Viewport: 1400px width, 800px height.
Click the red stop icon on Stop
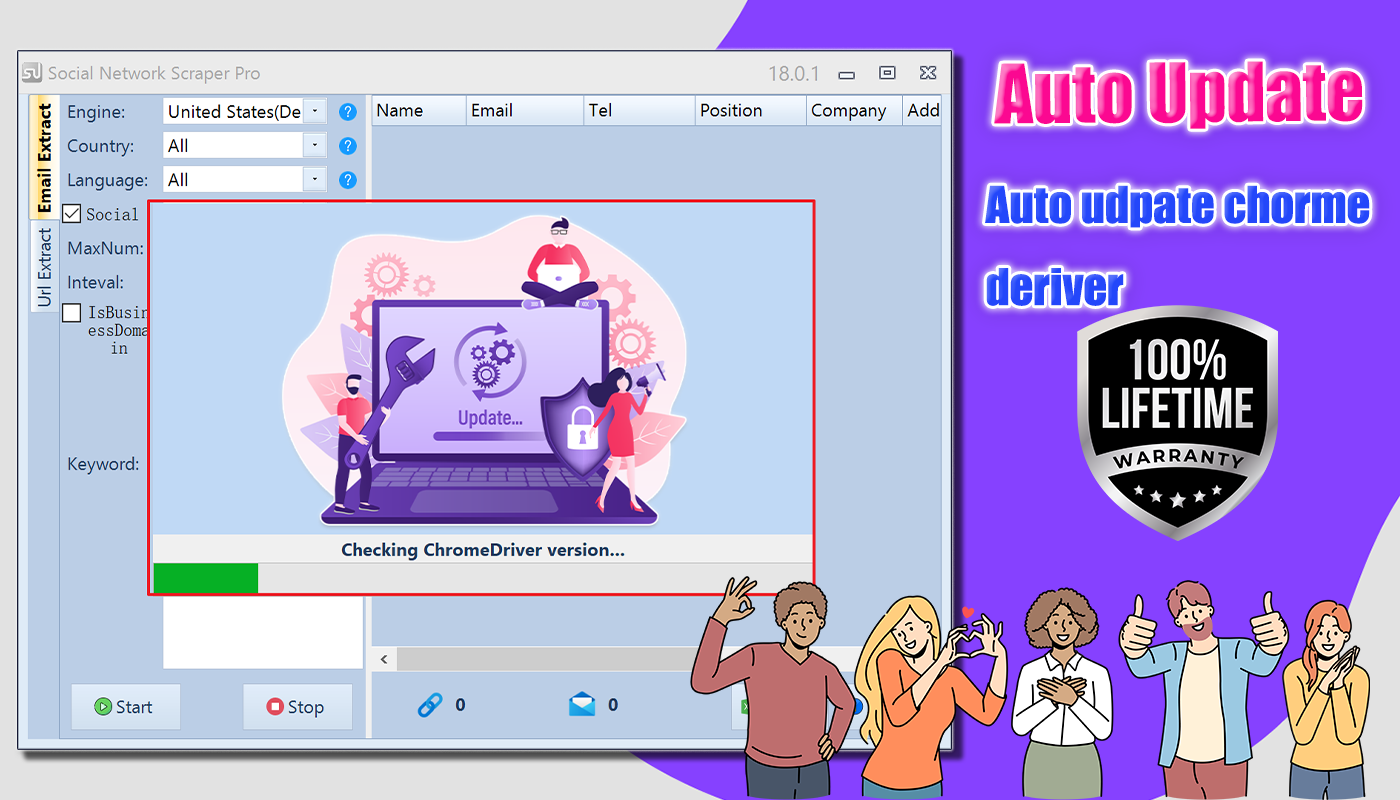pyautogui.click(x=275, y=707)
